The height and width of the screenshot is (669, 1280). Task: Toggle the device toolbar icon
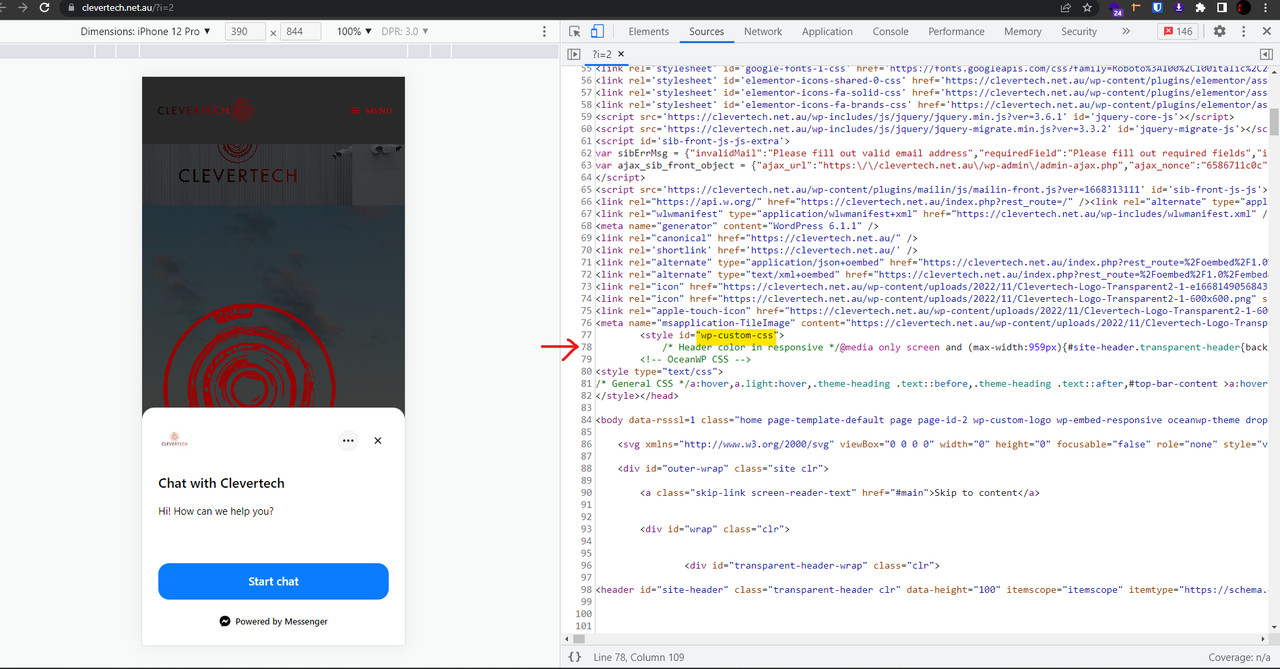pyautogui.click(x=597, y=32)
